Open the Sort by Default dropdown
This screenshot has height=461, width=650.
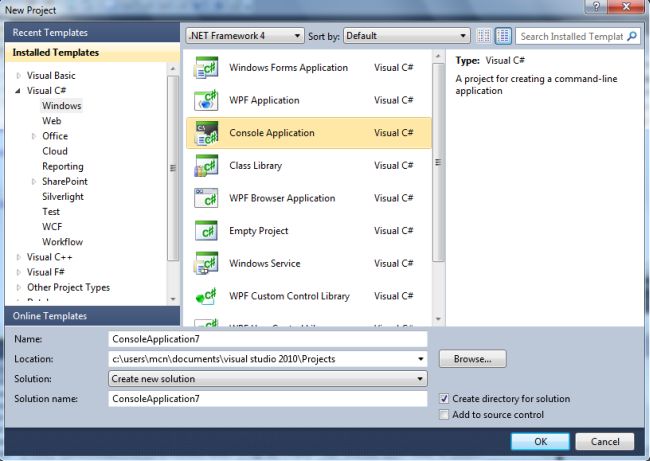coord(407,36)
